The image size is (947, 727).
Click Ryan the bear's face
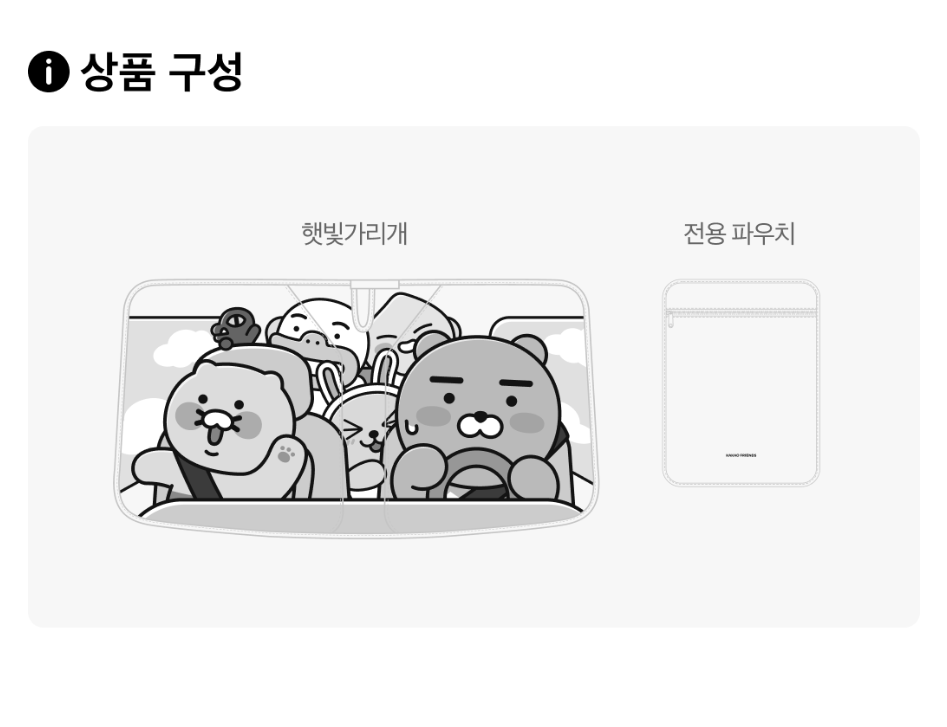[480, 405]
